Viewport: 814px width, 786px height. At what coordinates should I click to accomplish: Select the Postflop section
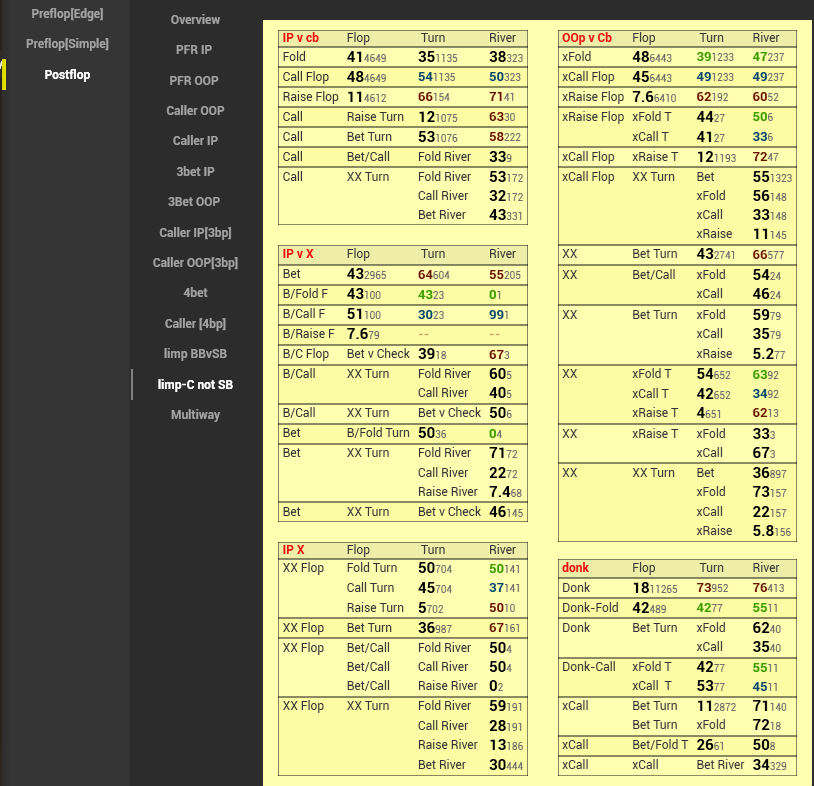[67, 75]
